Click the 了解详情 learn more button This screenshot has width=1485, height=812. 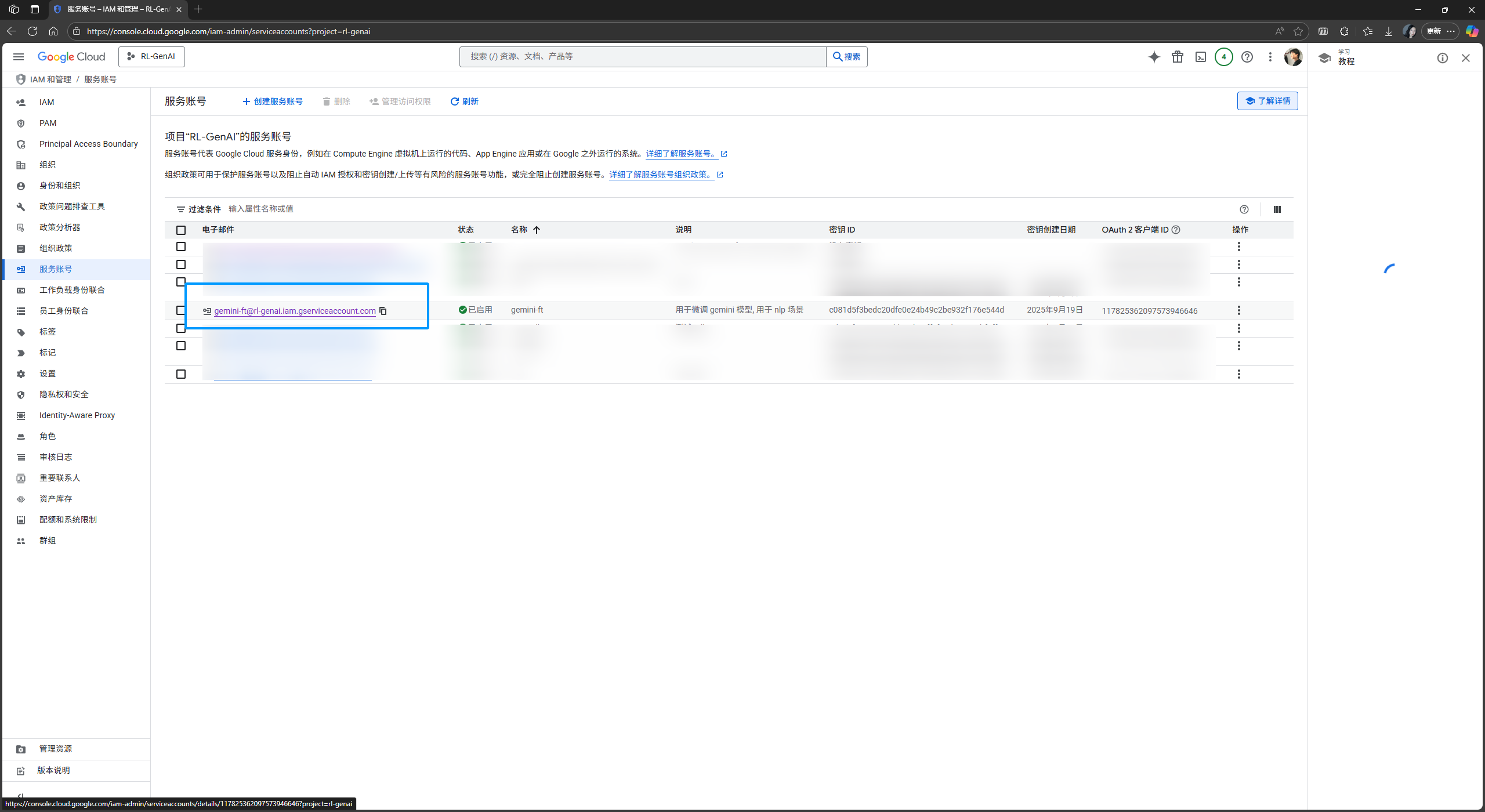[1267, 101]
